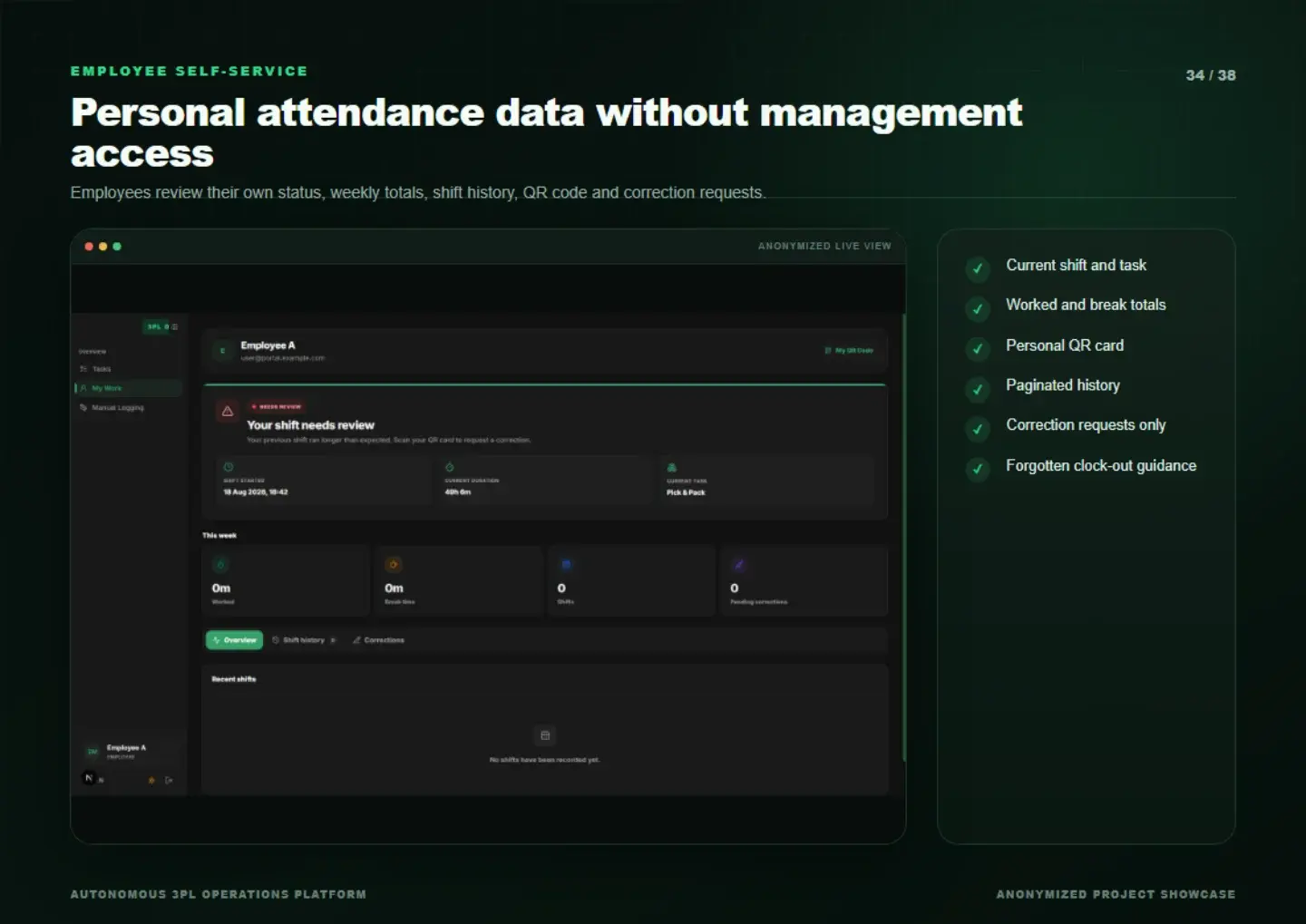Screen dimensions: 1306x924
Task: Click the Shifts calendar icon
Action: point(566,564)
